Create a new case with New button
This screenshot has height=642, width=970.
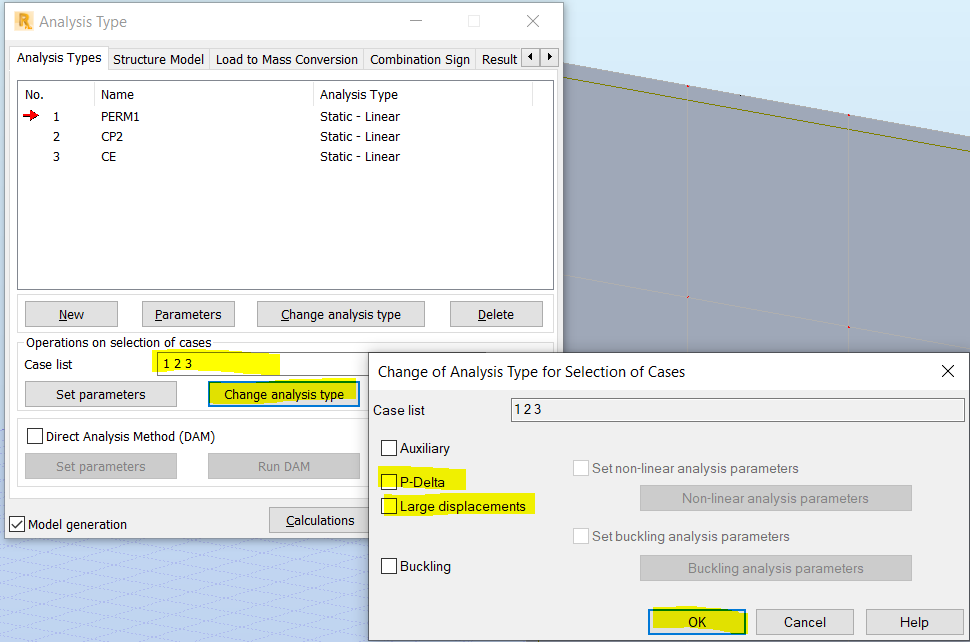coord(70,313)
